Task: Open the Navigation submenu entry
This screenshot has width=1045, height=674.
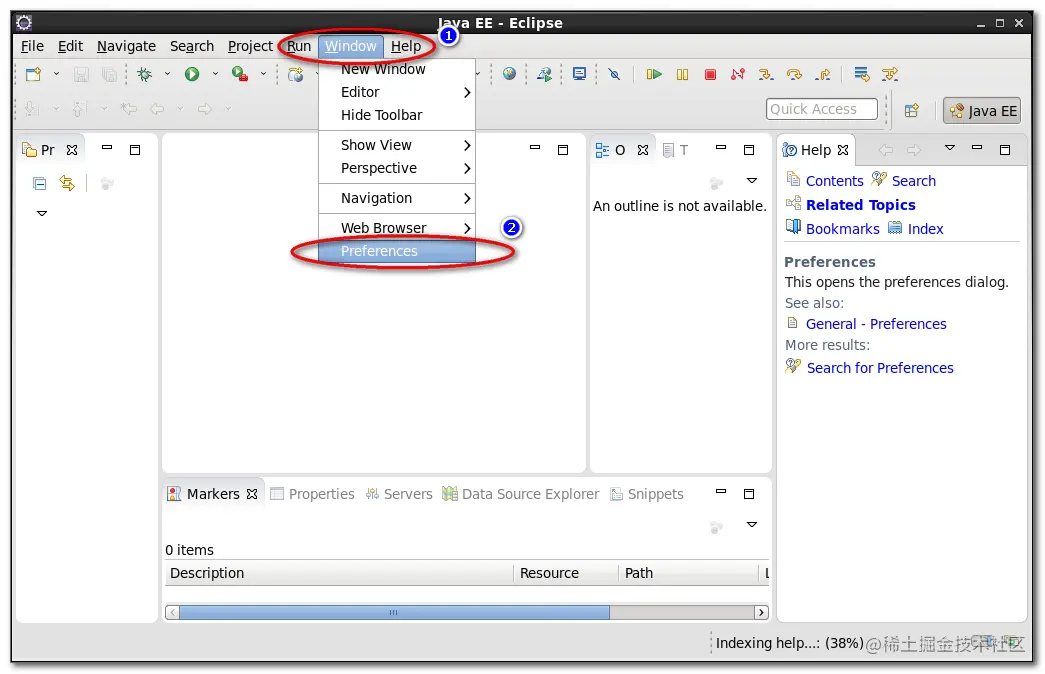Action: point(397,198)
